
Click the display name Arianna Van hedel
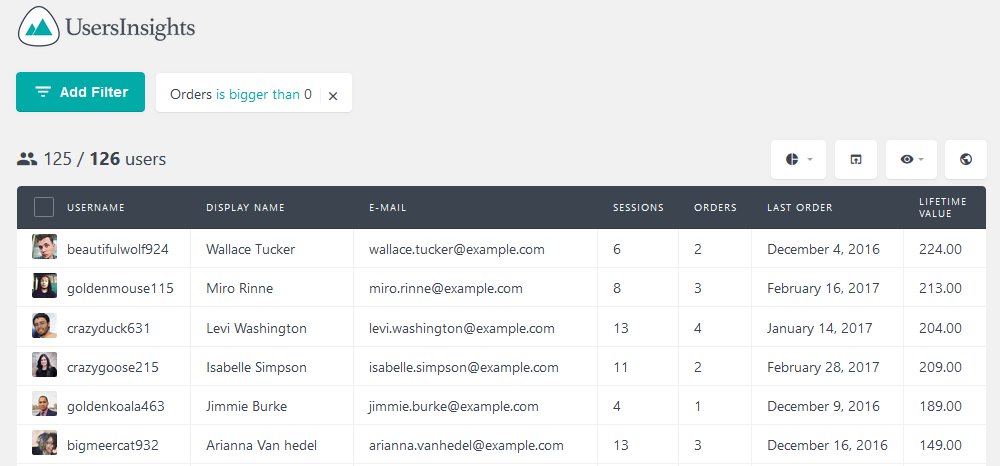(x=261, y=445)
